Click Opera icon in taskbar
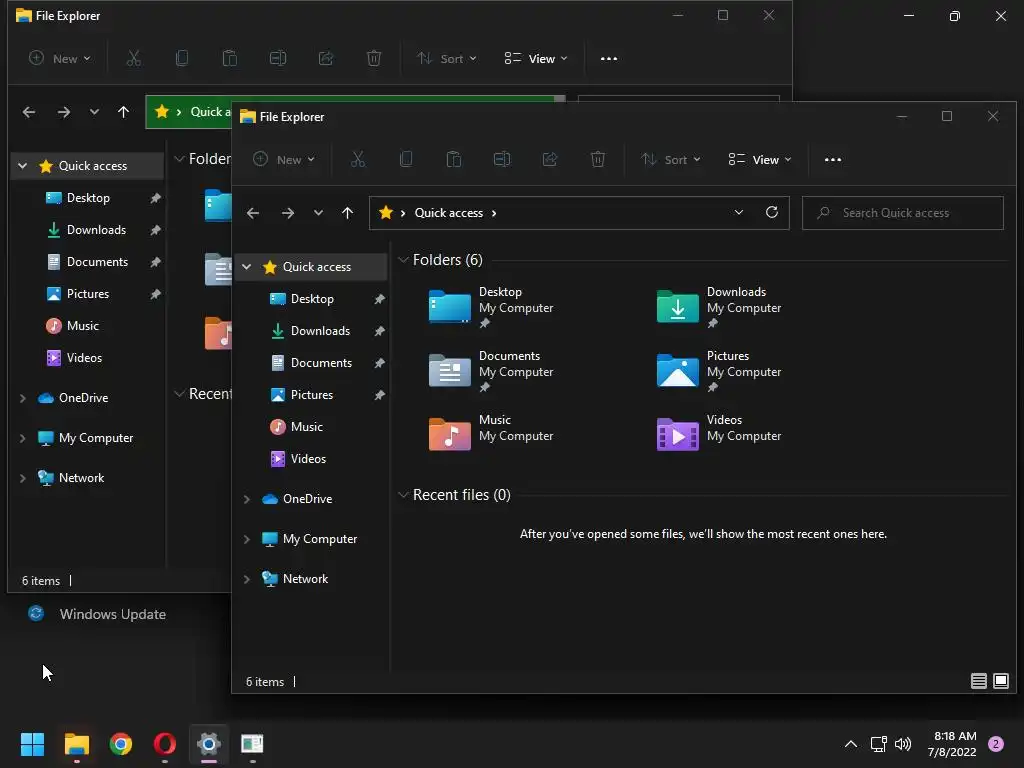Screen dimensions: 1024x768 [x=165, y=744]
